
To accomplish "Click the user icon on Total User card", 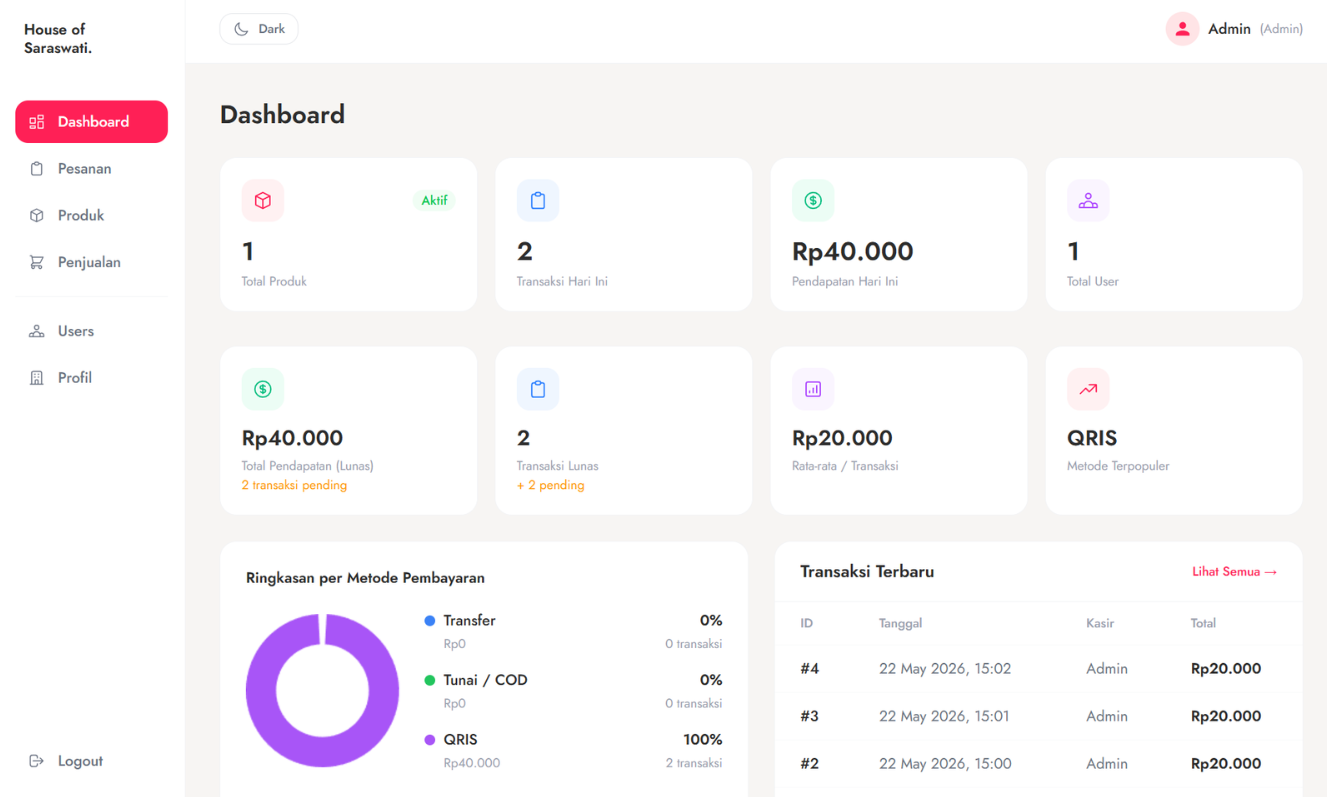I will coord(1088,201).
